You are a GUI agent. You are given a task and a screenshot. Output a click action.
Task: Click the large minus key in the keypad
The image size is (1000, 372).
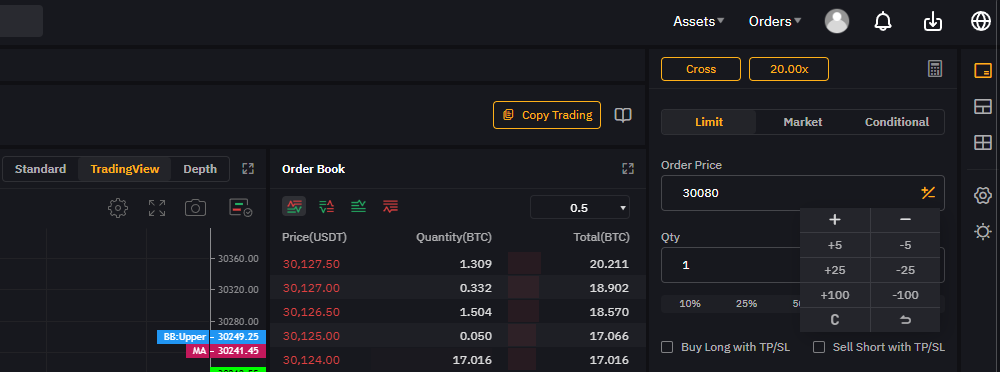(x=905, y=220)
